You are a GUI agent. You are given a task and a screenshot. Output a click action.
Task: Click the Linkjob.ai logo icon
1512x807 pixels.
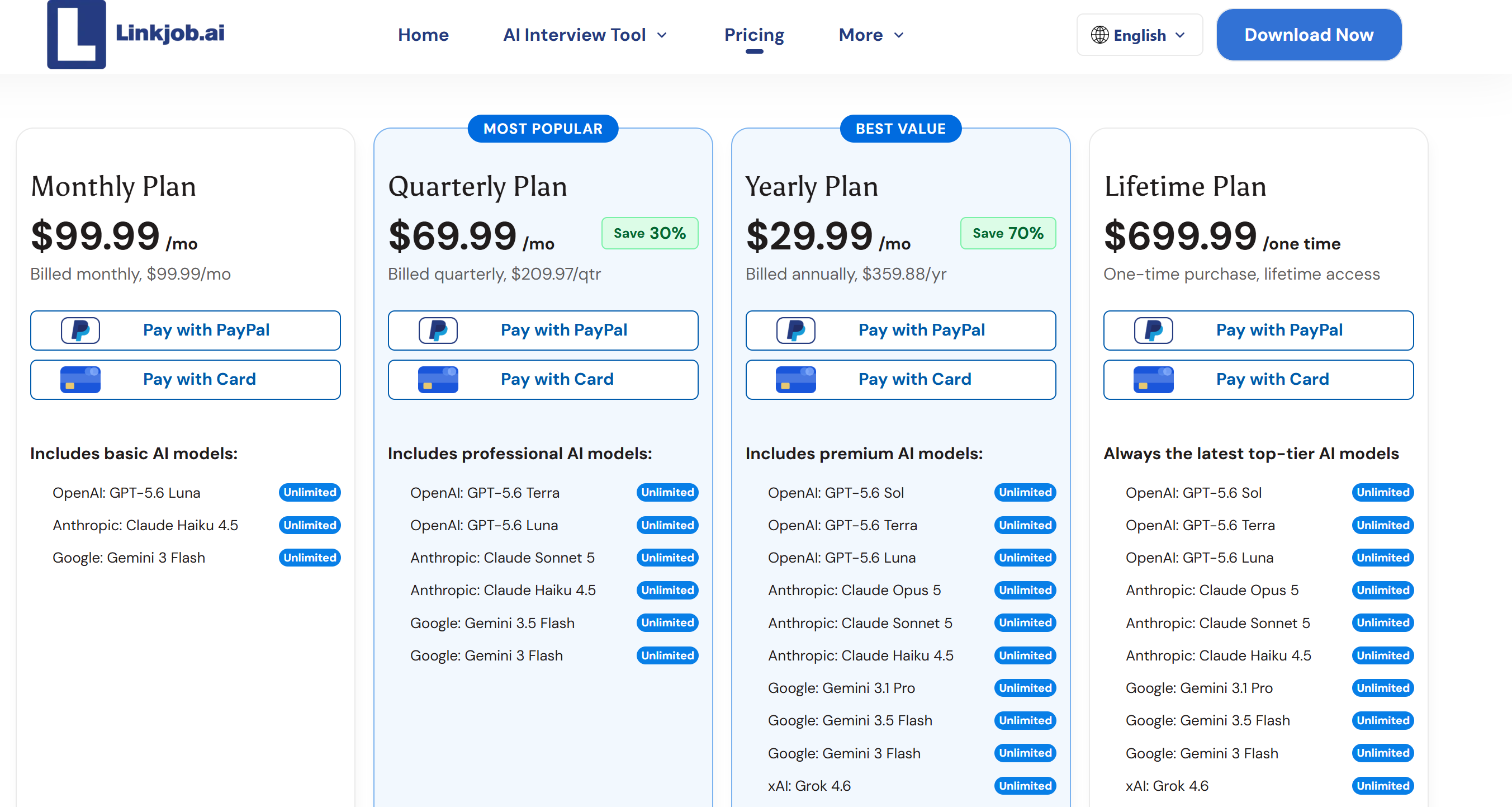click(x=77, y=34)
